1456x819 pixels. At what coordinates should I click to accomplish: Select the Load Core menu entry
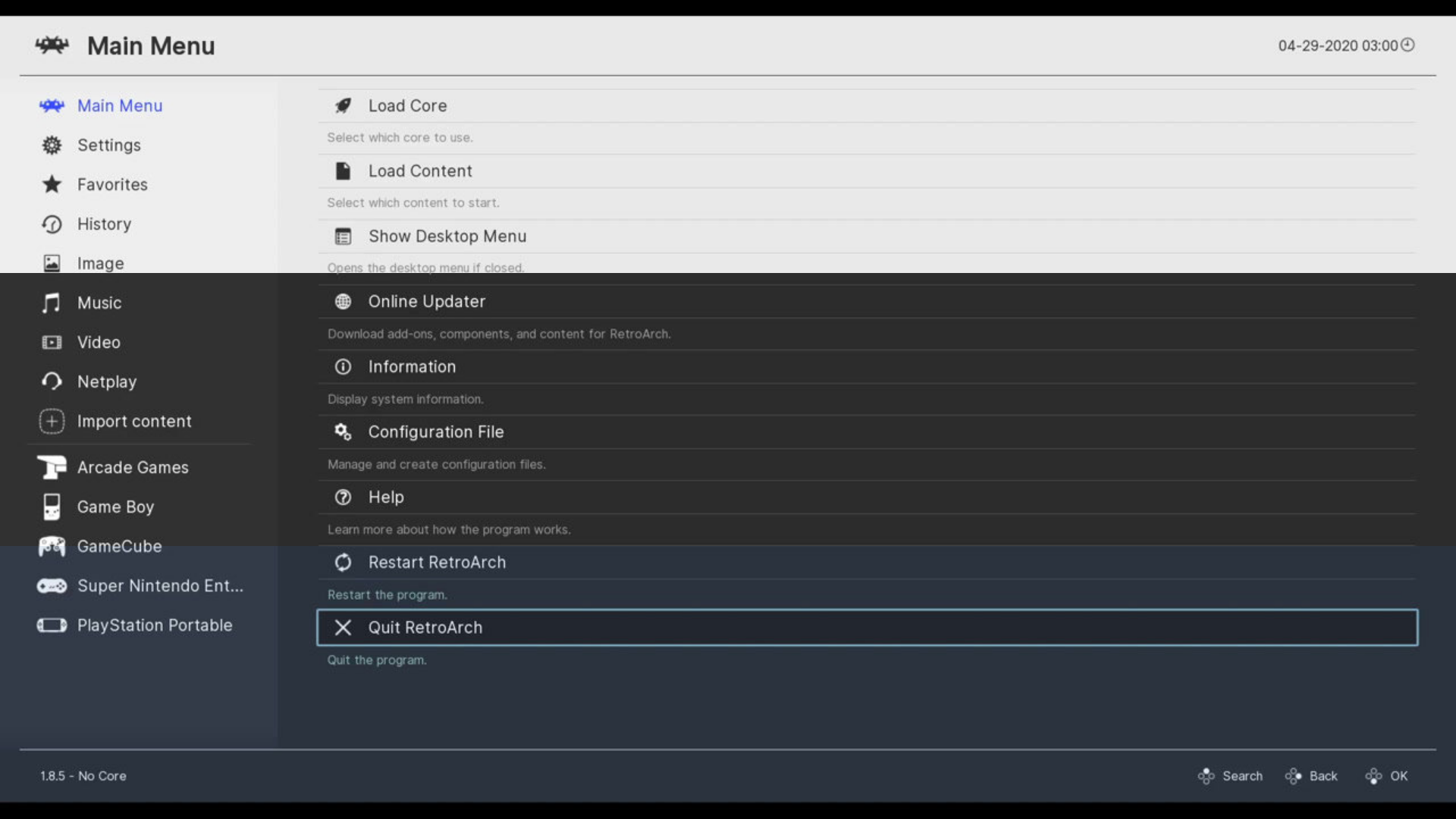tap(867, 106)
